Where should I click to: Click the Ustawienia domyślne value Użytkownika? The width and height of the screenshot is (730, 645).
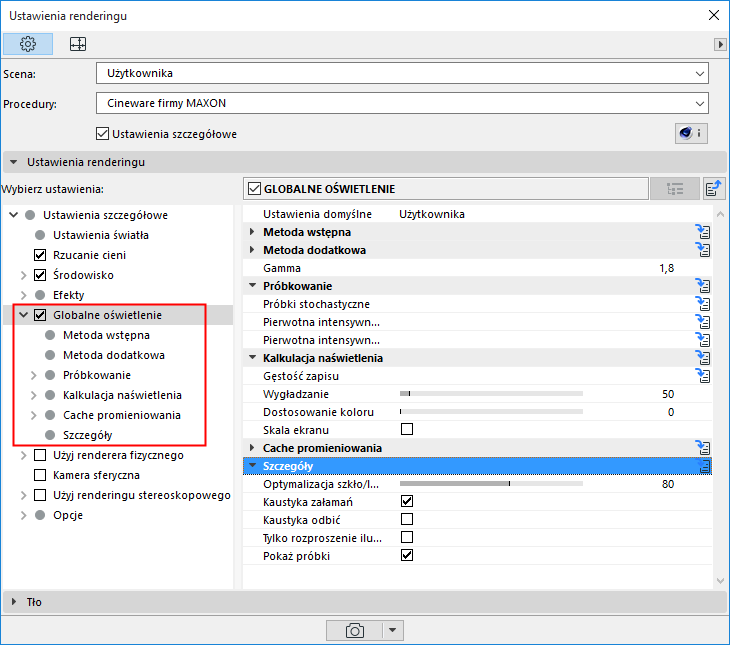(432, 214)
